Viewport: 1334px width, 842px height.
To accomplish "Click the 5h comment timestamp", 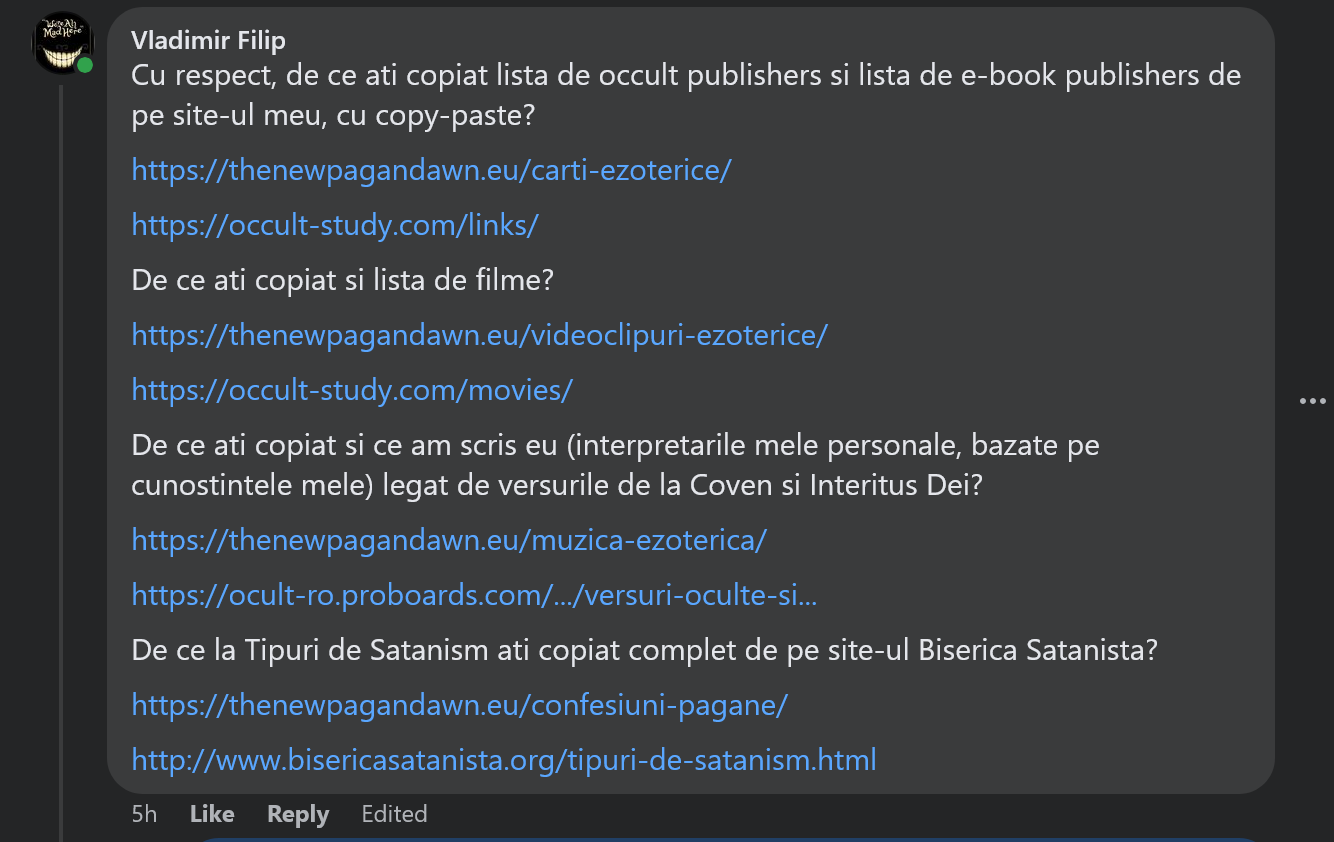I will [144, 814].
